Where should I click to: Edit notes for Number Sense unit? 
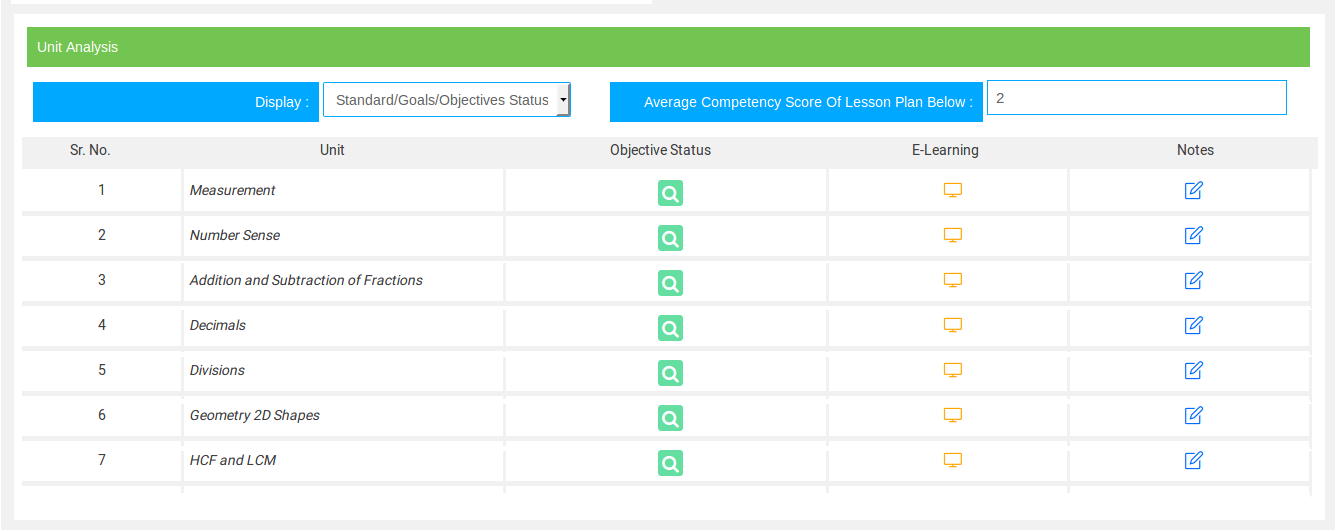point(1193,235)
